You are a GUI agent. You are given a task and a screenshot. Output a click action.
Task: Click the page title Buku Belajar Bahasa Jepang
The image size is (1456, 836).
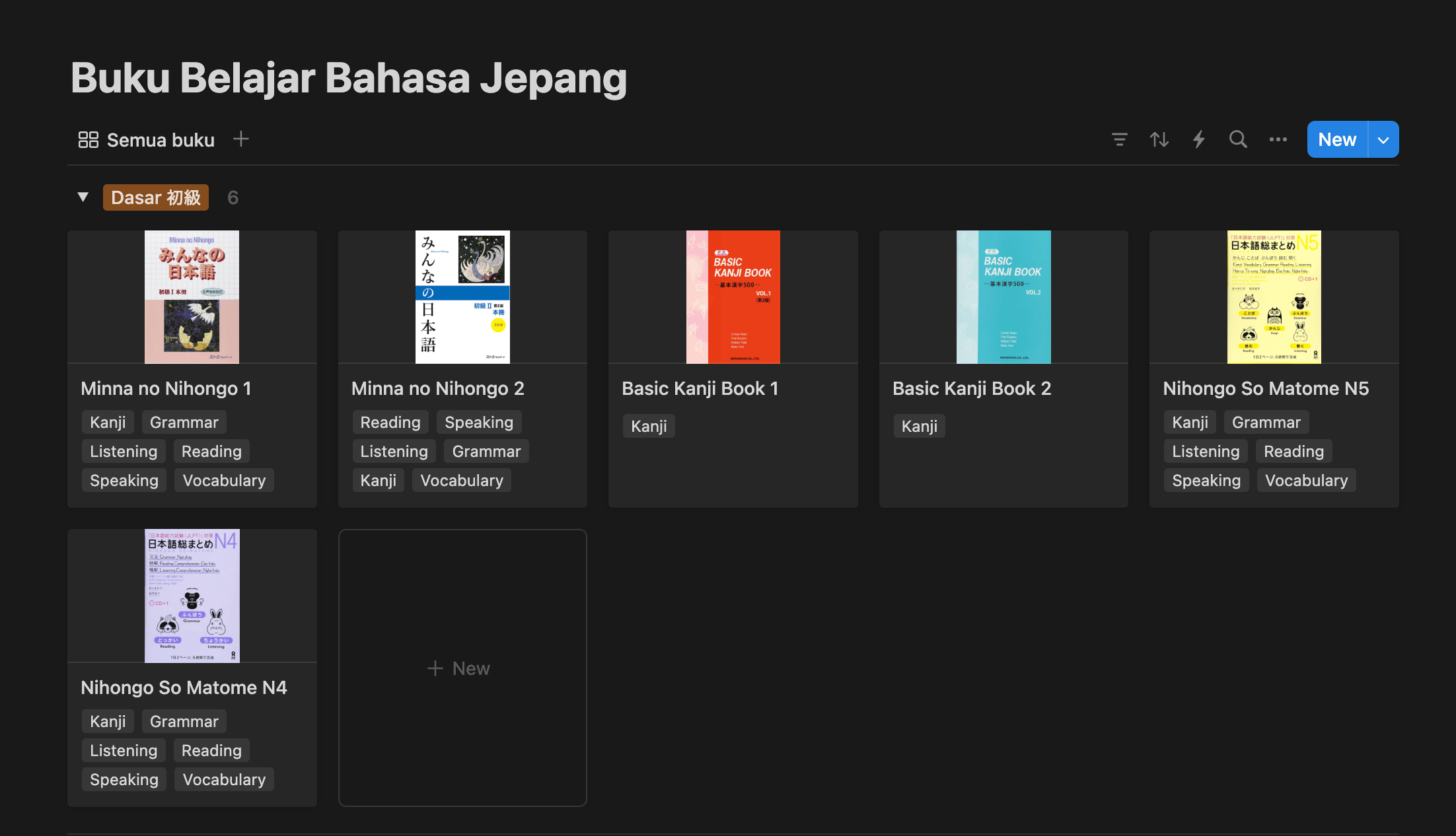(349, 78)
